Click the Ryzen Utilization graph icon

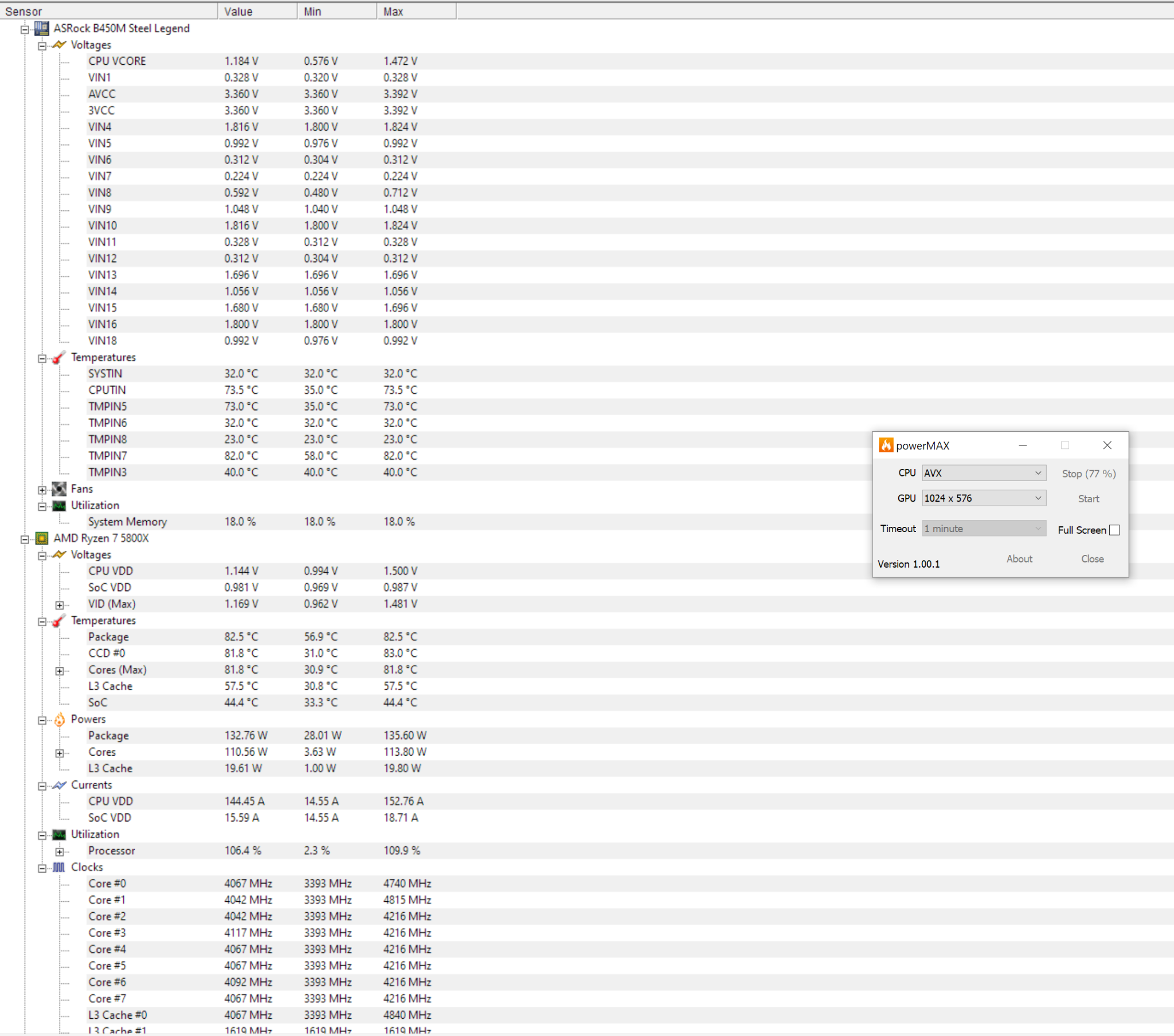point(59,834)
